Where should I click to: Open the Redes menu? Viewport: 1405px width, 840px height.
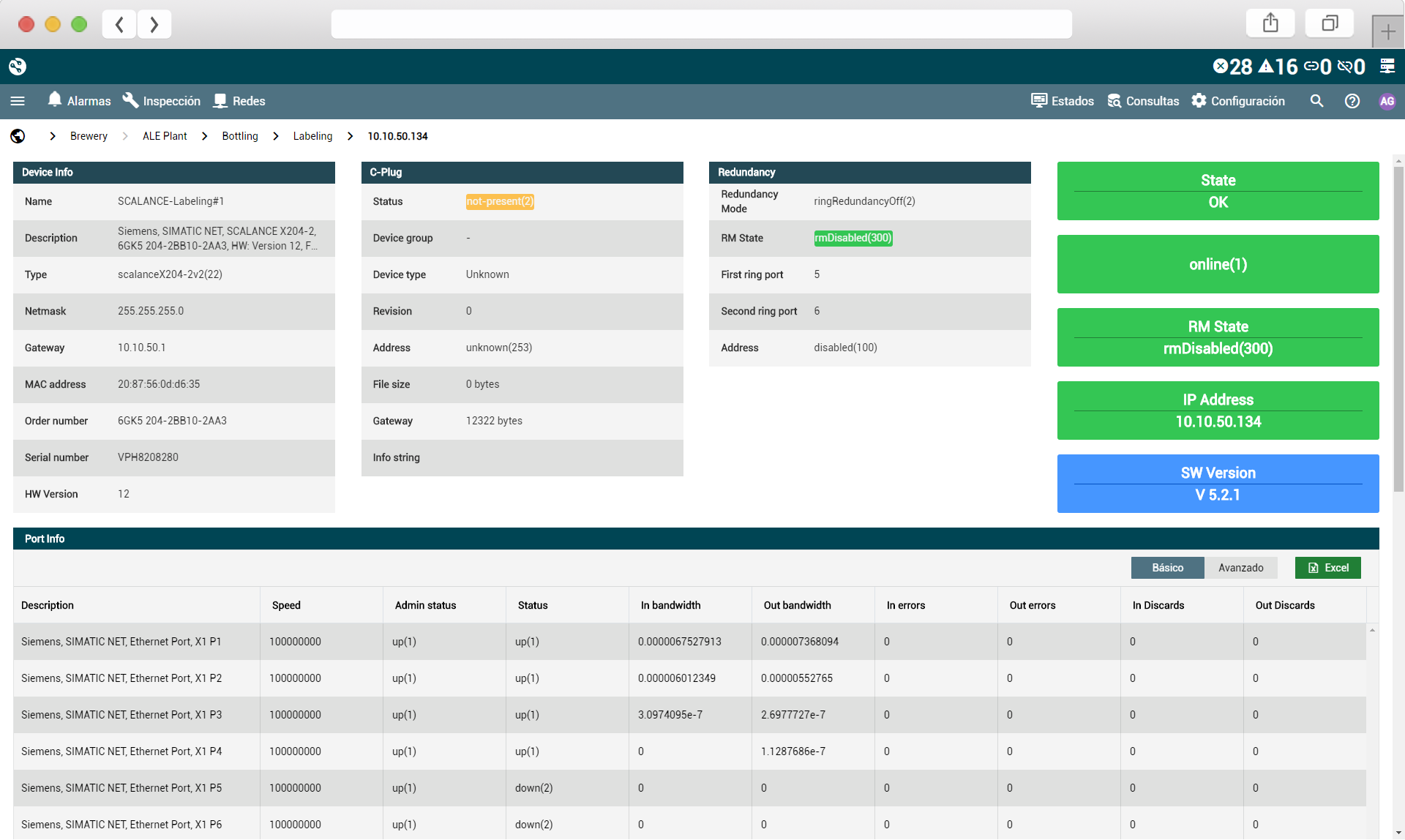click(x=239, y=101)
